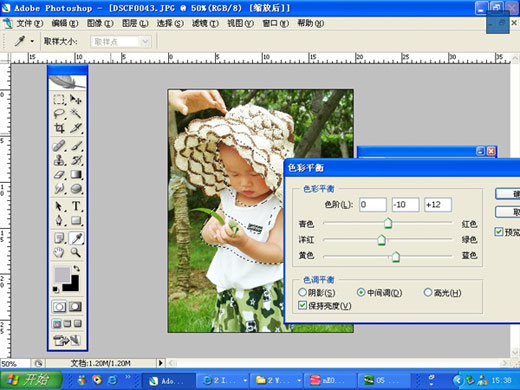The image size is (520, 390).
Task: Click the 青色–红色 cyan-red slider handle
Action: [388, 223]
